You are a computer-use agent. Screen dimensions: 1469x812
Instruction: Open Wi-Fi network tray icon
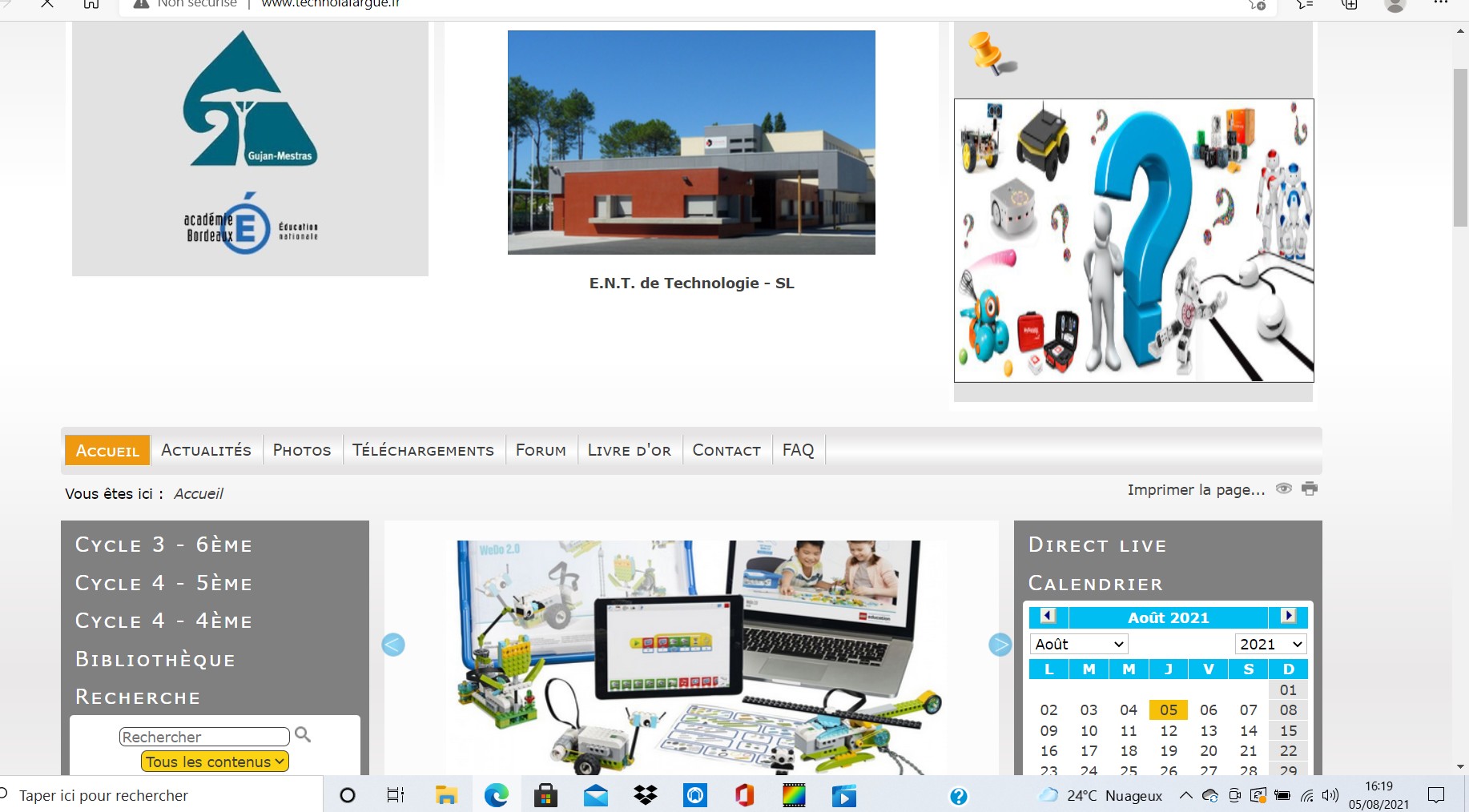[1307, 795]
